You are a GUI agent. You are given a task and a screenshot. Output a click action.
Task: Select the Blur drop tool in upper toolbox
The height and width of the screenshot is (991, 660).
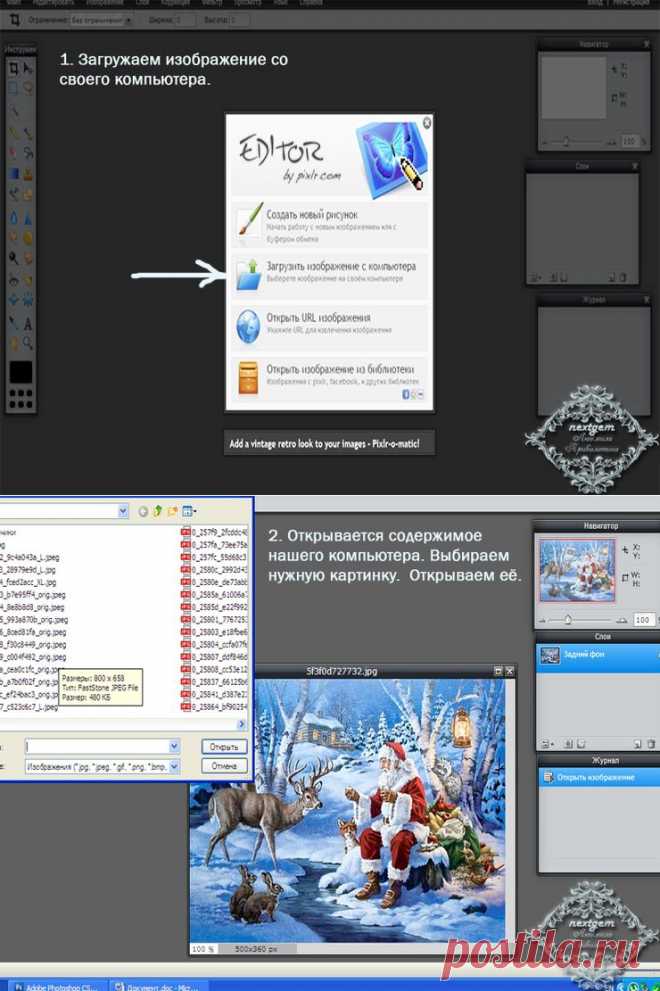(x=13, y=217)
